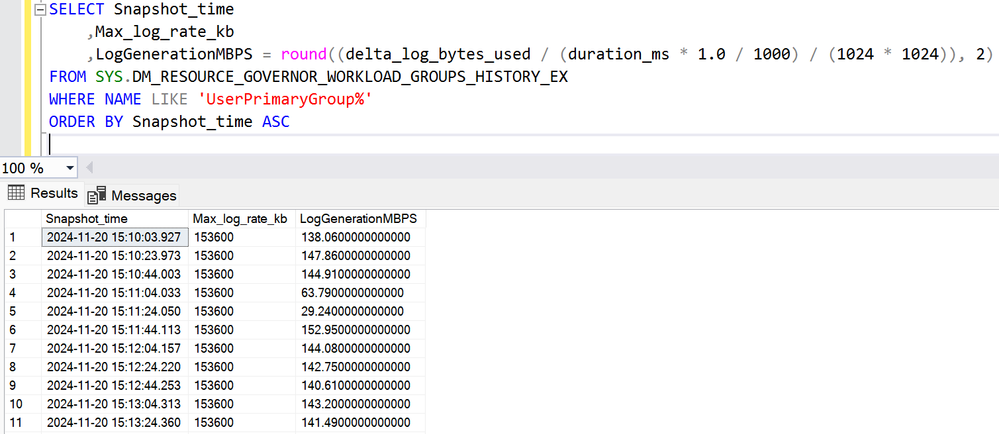
Task: Select the LogGenerationMBPS column header
Action: [360, 219]
